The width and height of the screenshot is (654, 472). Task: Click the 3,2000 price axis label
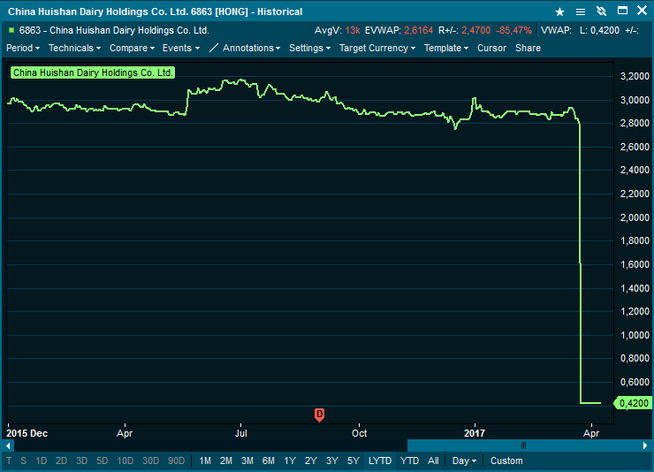[x=635, y=76]
